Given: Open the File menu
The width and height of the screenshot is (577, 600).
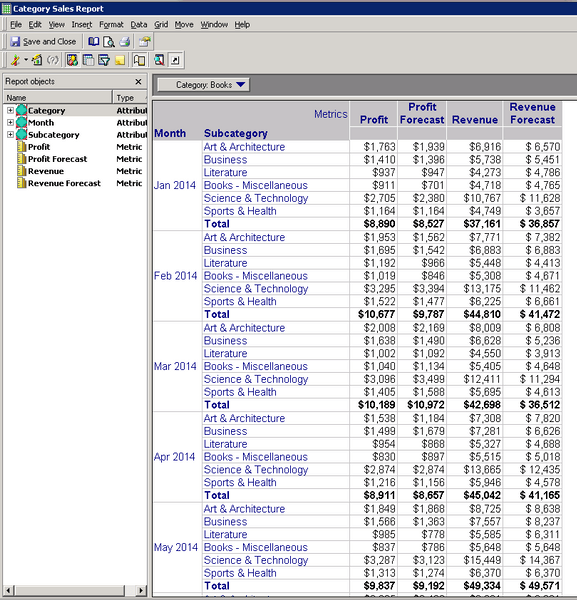Looking at the screenshot, I should coord(16,24).
